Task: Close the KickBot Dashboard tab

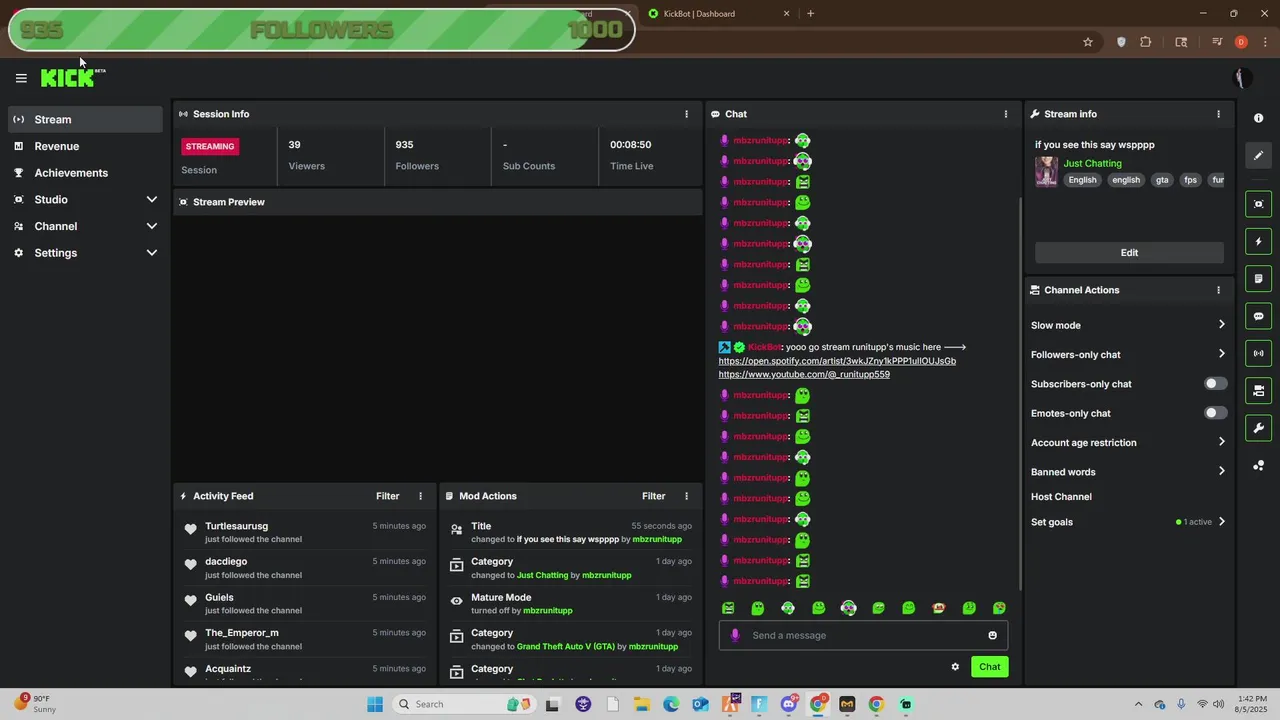Action: [786, 14]
